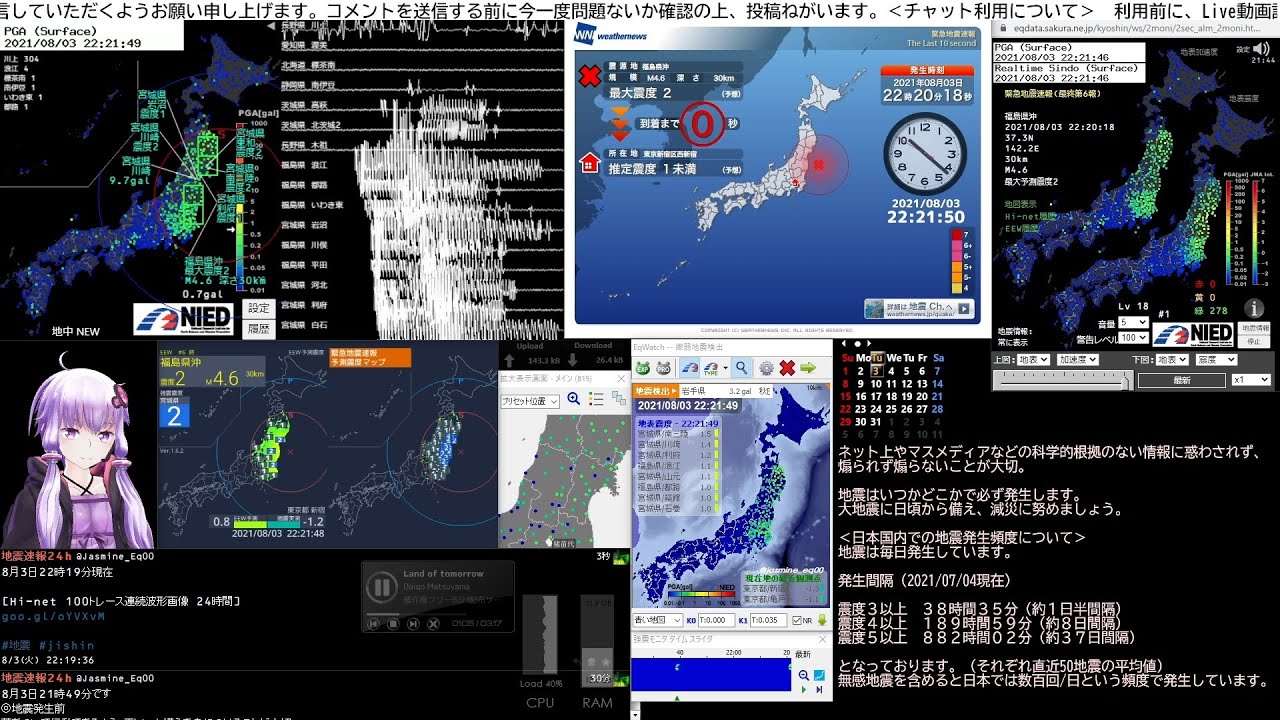Open the x1 playback speed dropdown
The image size is (1280, 720).
click(1251, 380)
